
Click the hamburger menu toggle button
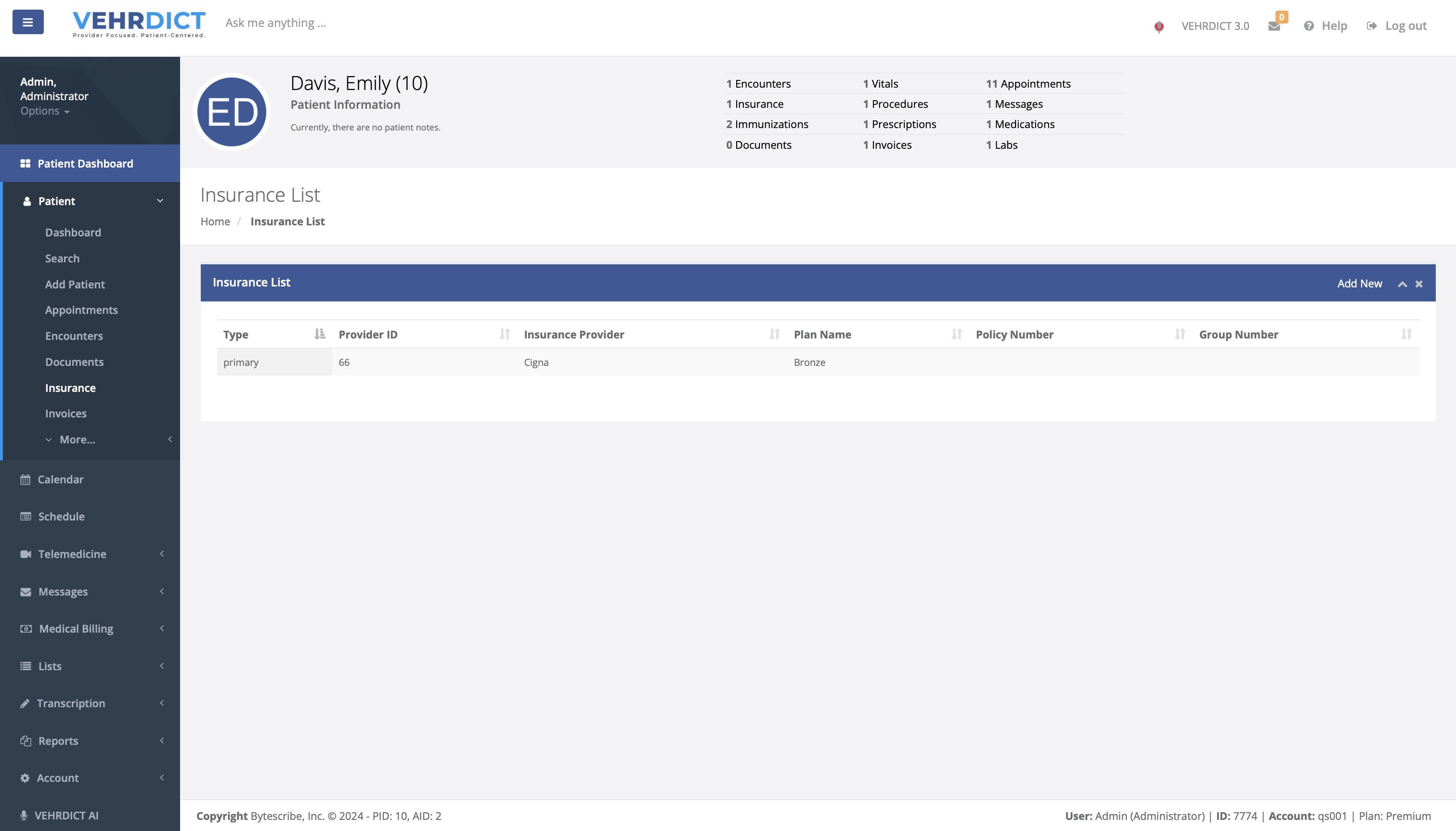[x=27, y=22]
